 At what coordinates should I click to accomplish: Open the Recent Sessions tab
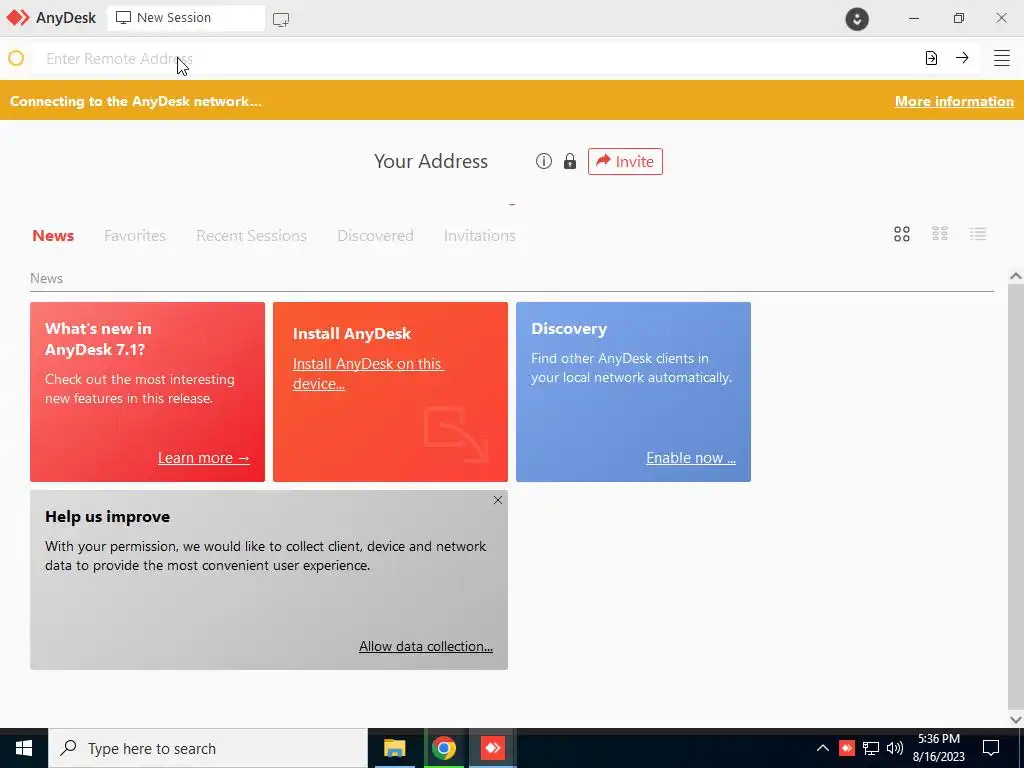[251, 236]
